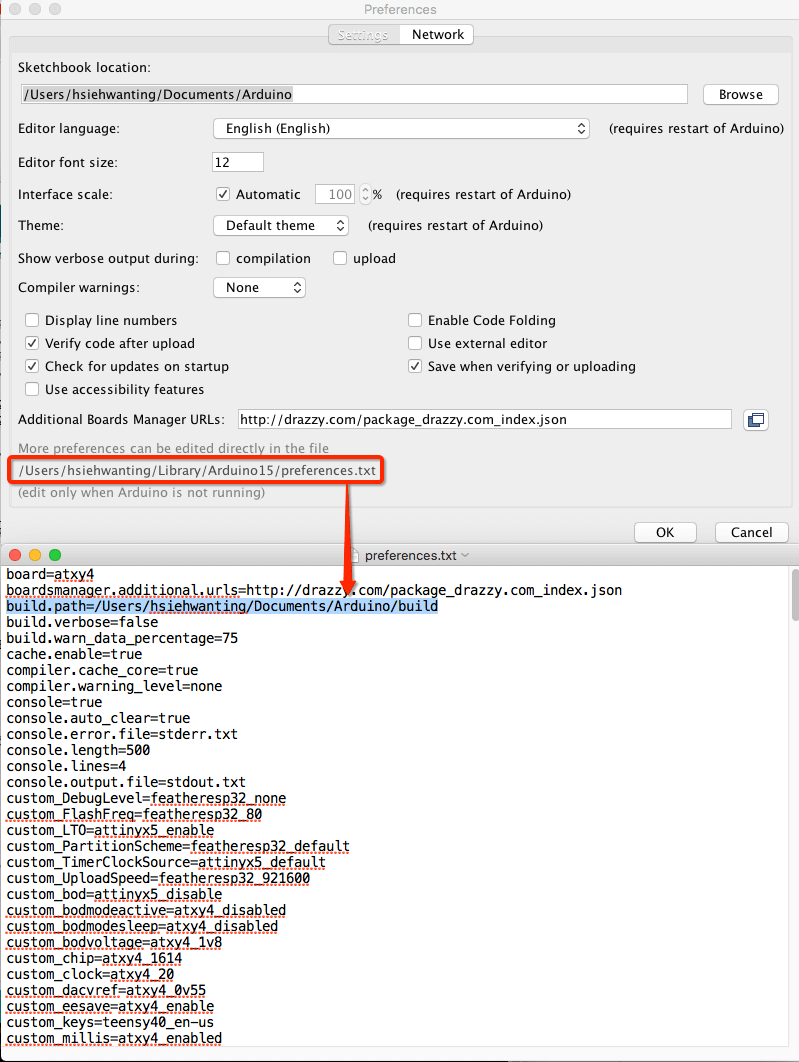Open the Additional Boards Manager URLs editor icon
This screenshot has height=1062, width=799.
point(755,420)
